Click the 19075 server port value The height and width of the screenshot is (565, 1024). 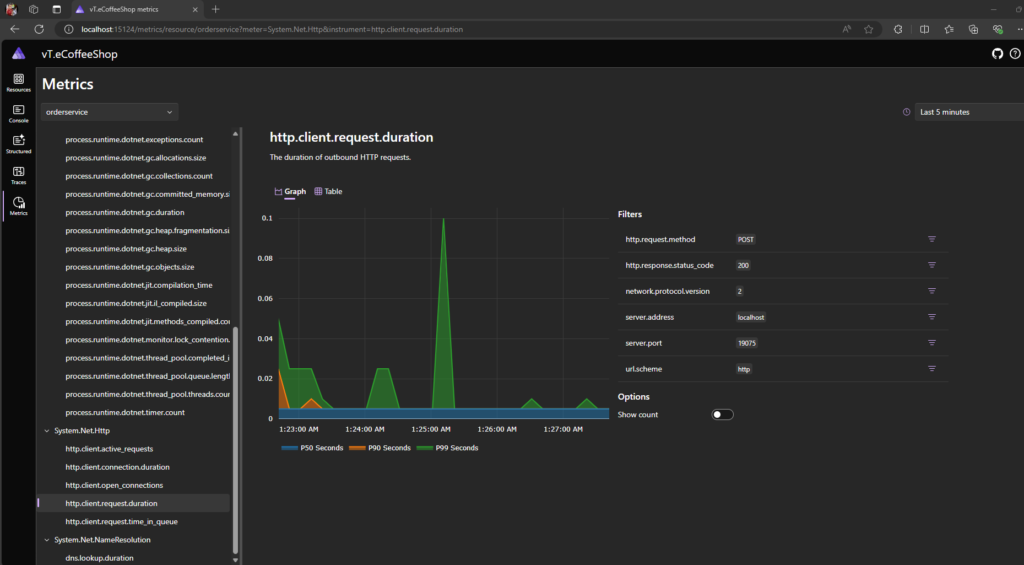coord(746,343)
